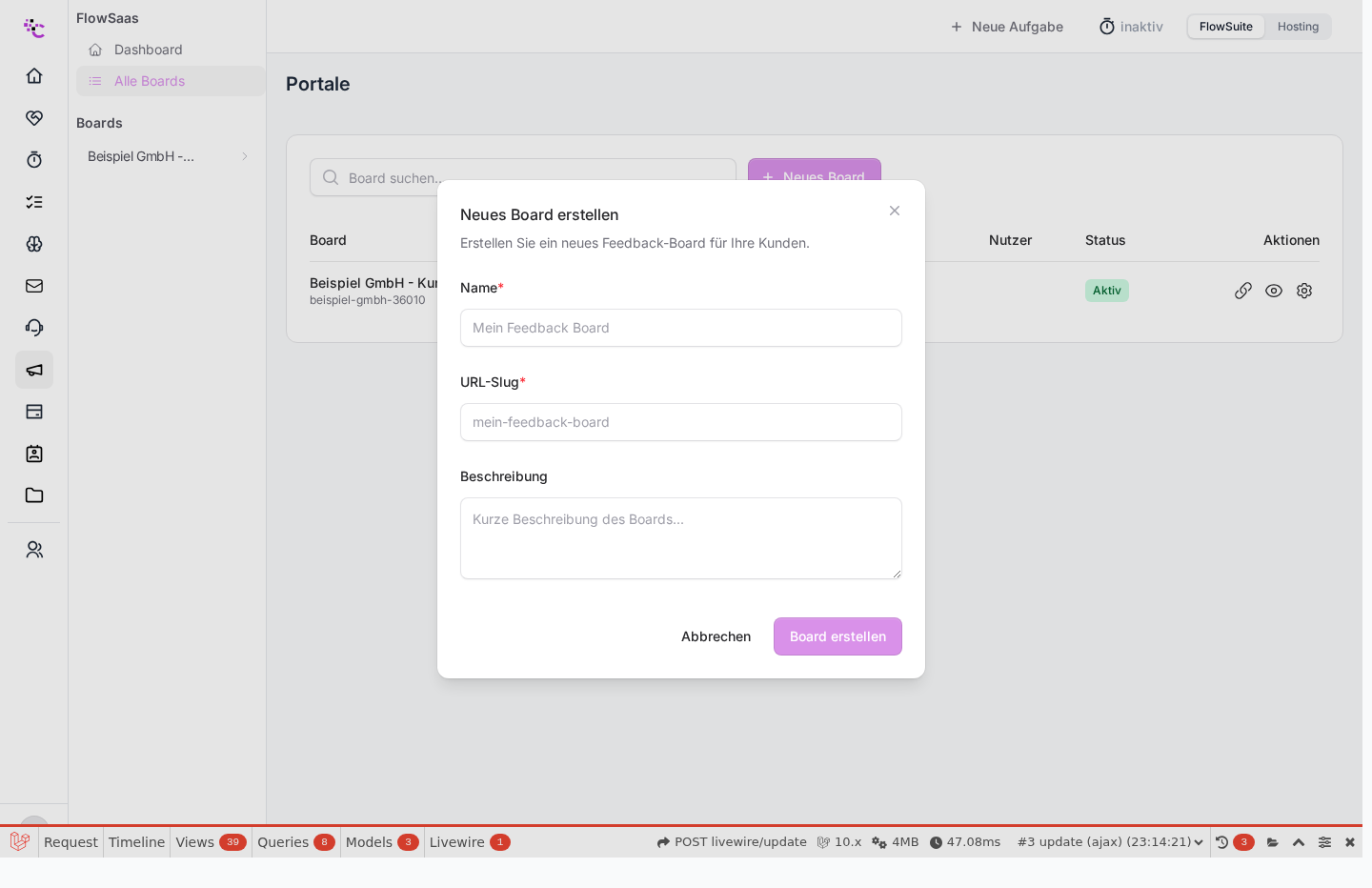
Task: Select FlowSuite in the top switcher
Action: point(1225,27)
